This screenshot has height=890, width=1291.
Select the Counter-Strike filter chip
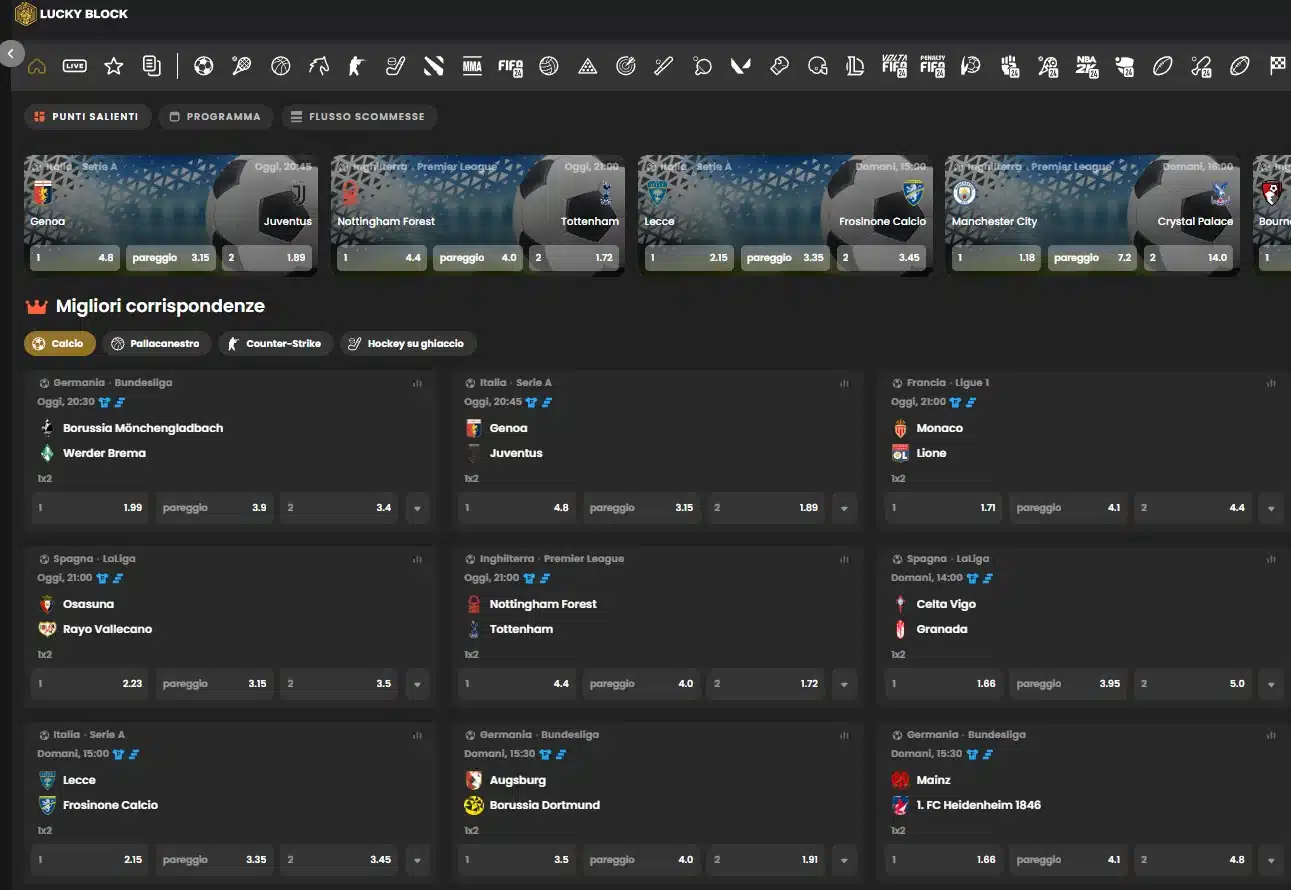[275, 343]
